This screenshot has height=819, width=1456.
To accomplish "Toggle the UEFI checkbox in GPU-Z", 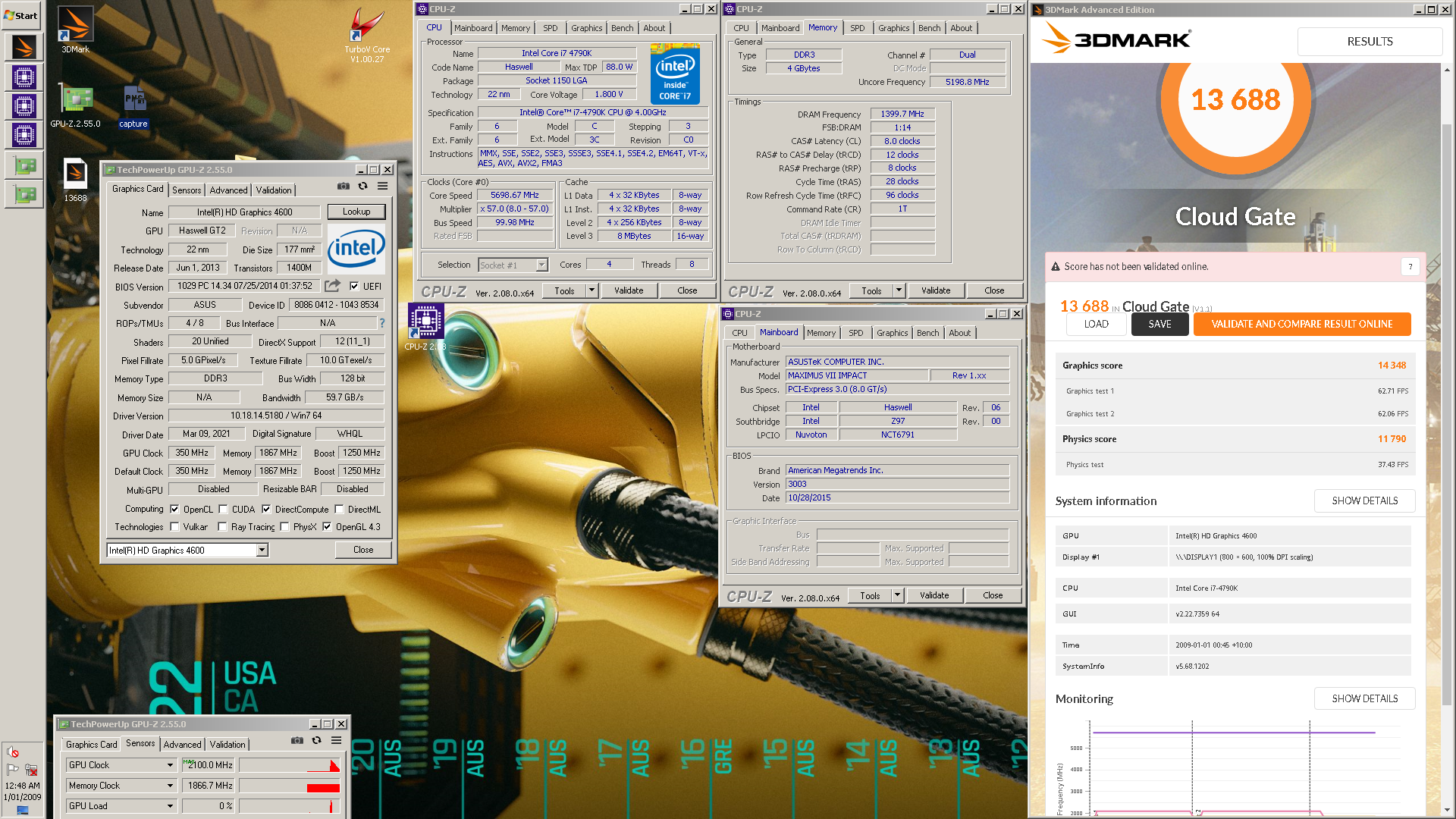I will click(x=354, y=286).
